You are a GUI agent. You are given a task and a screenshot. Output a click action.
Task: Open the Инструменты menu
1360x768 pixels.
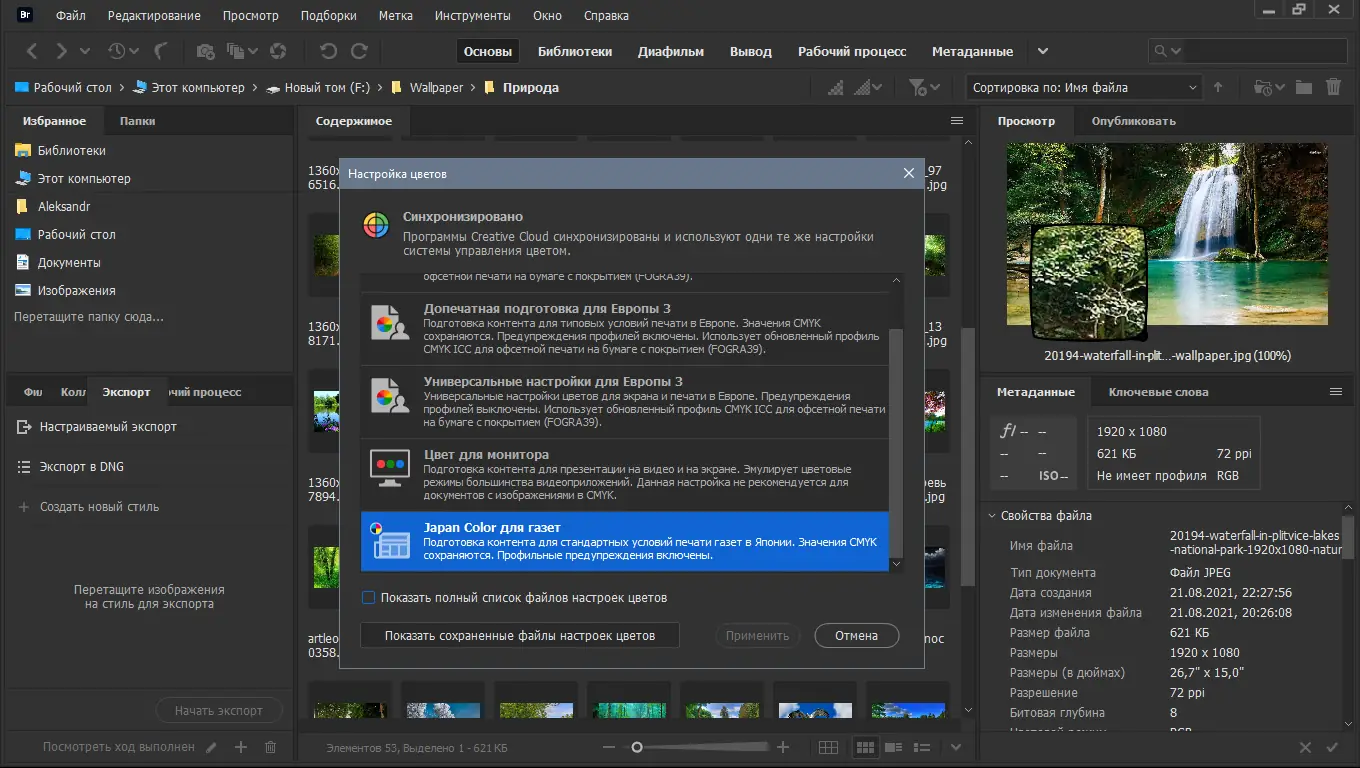(472, 15)
